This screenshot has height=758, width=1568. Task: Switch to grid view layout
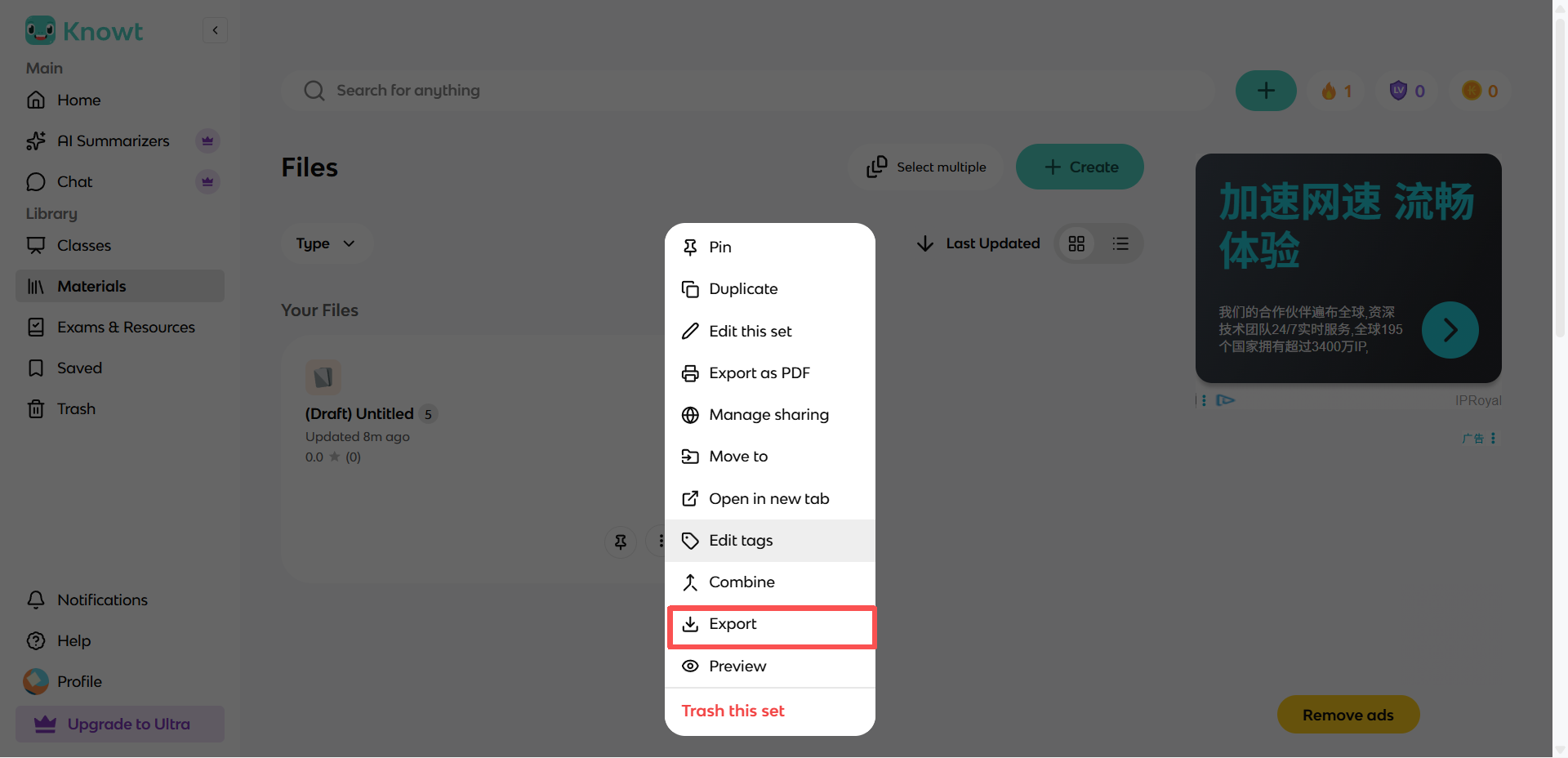click(x=1076, y=243)
